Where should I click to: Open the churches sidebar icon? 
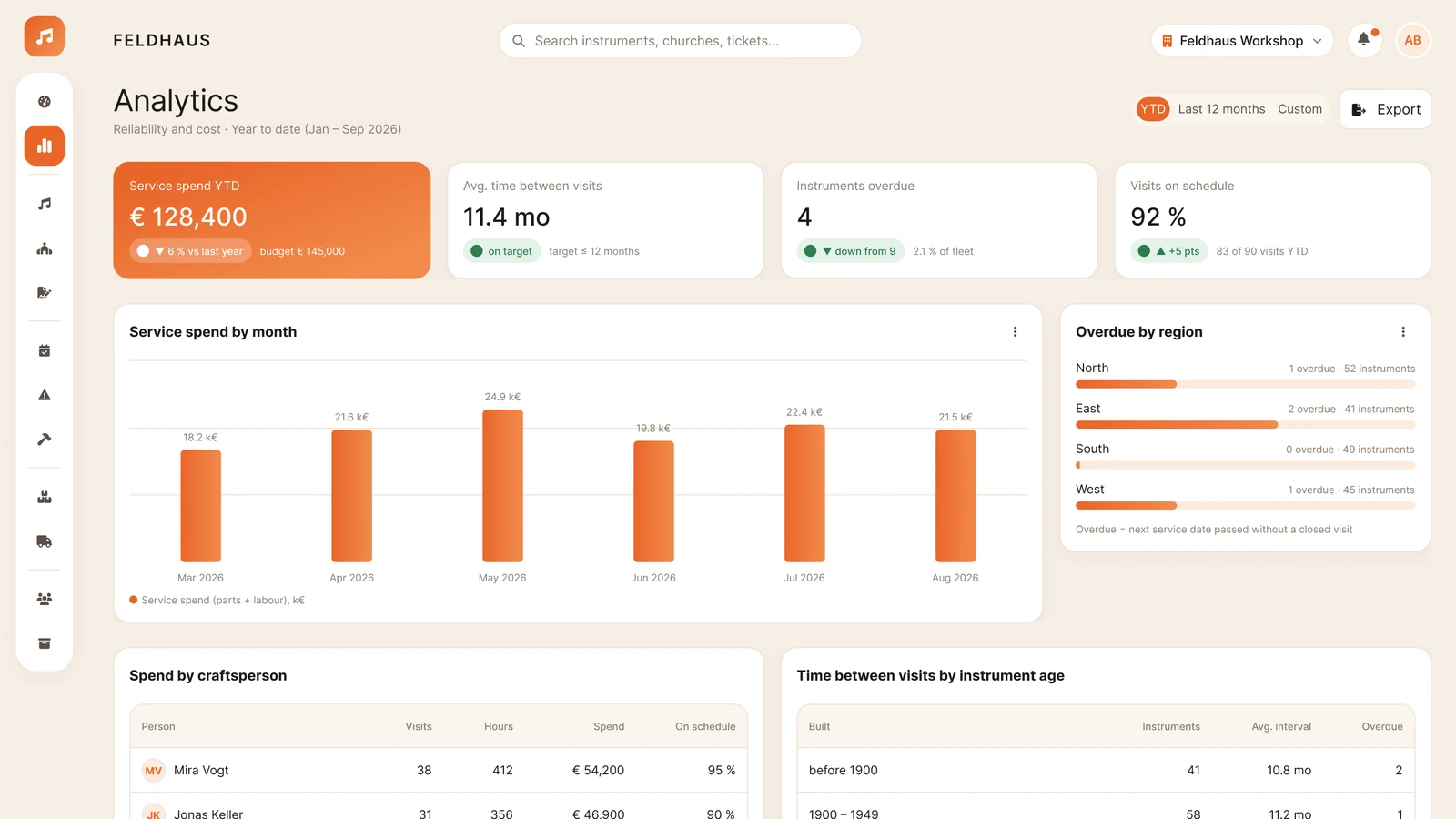coord(45,248)
